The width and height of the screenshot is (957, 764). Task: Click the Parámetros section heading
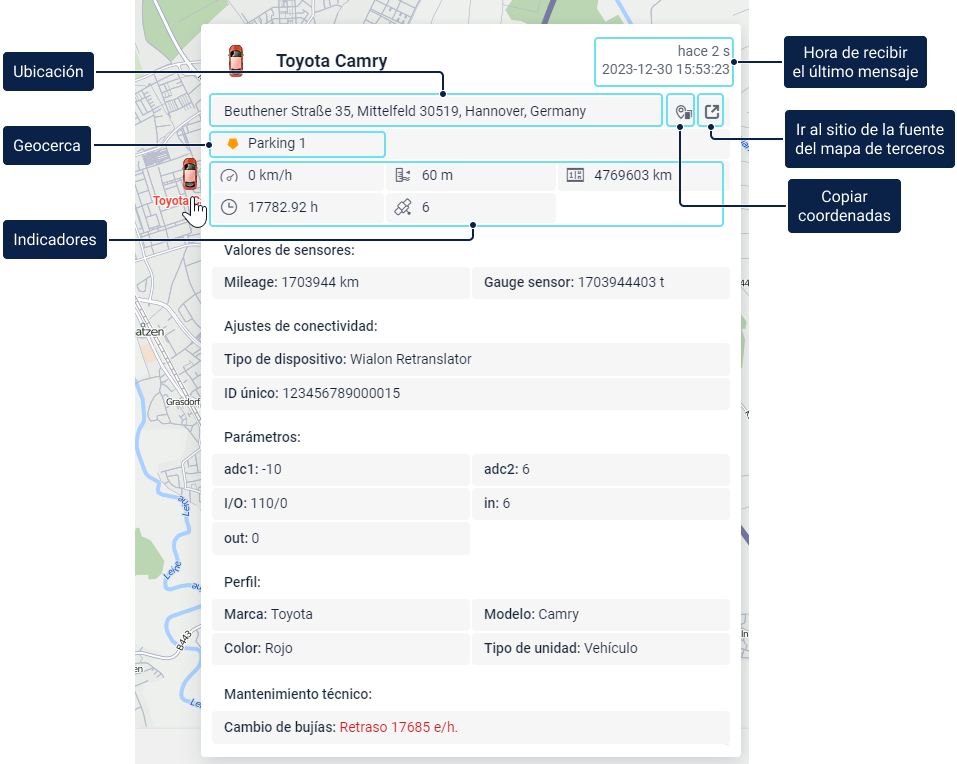[x=262, y=438]
